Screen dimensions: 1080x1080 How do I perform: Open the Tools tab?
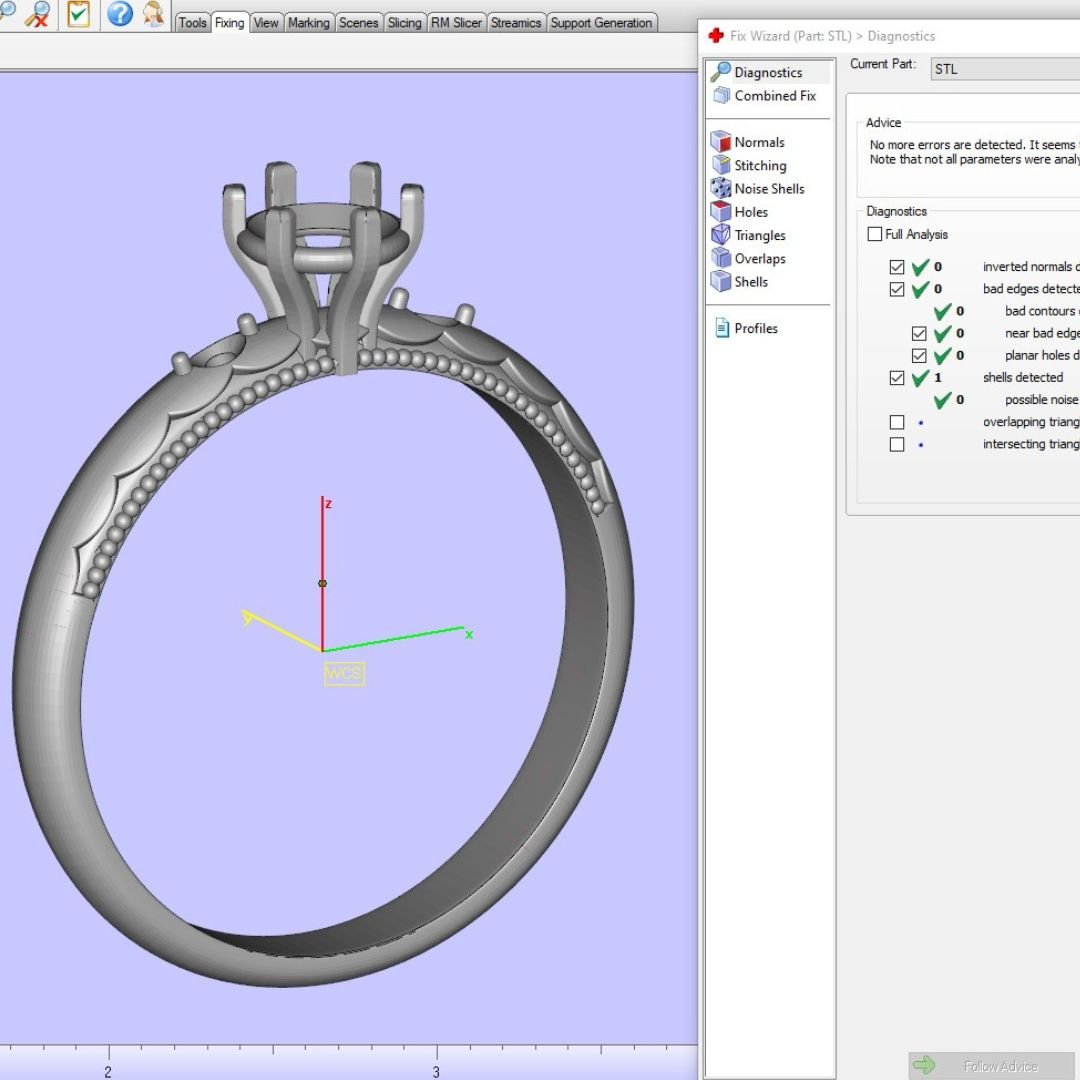(192, 23)
